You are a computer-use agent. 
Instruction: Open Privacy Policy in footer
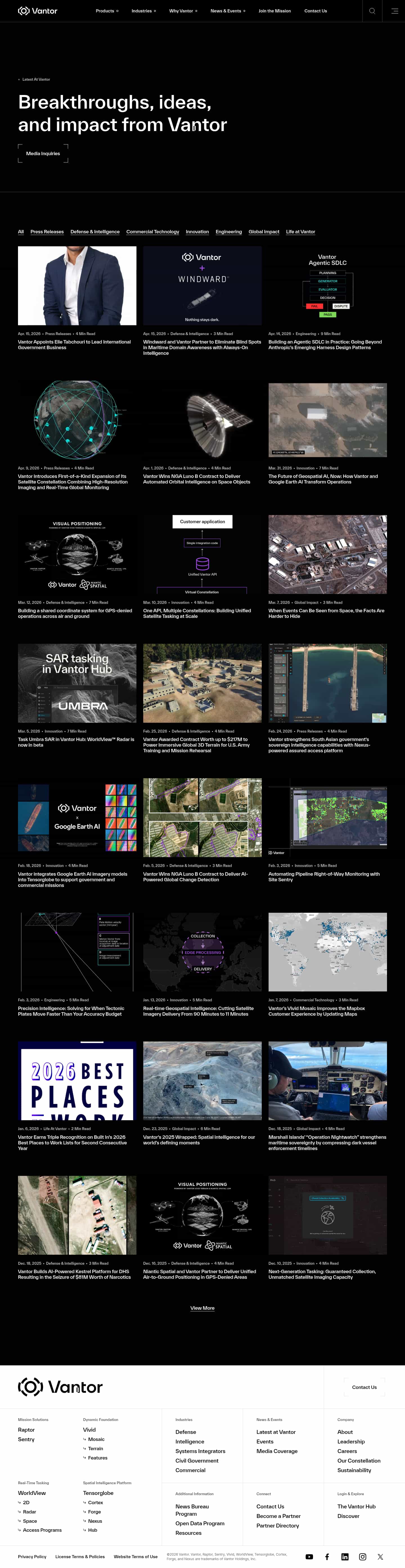click(32, 1556)
